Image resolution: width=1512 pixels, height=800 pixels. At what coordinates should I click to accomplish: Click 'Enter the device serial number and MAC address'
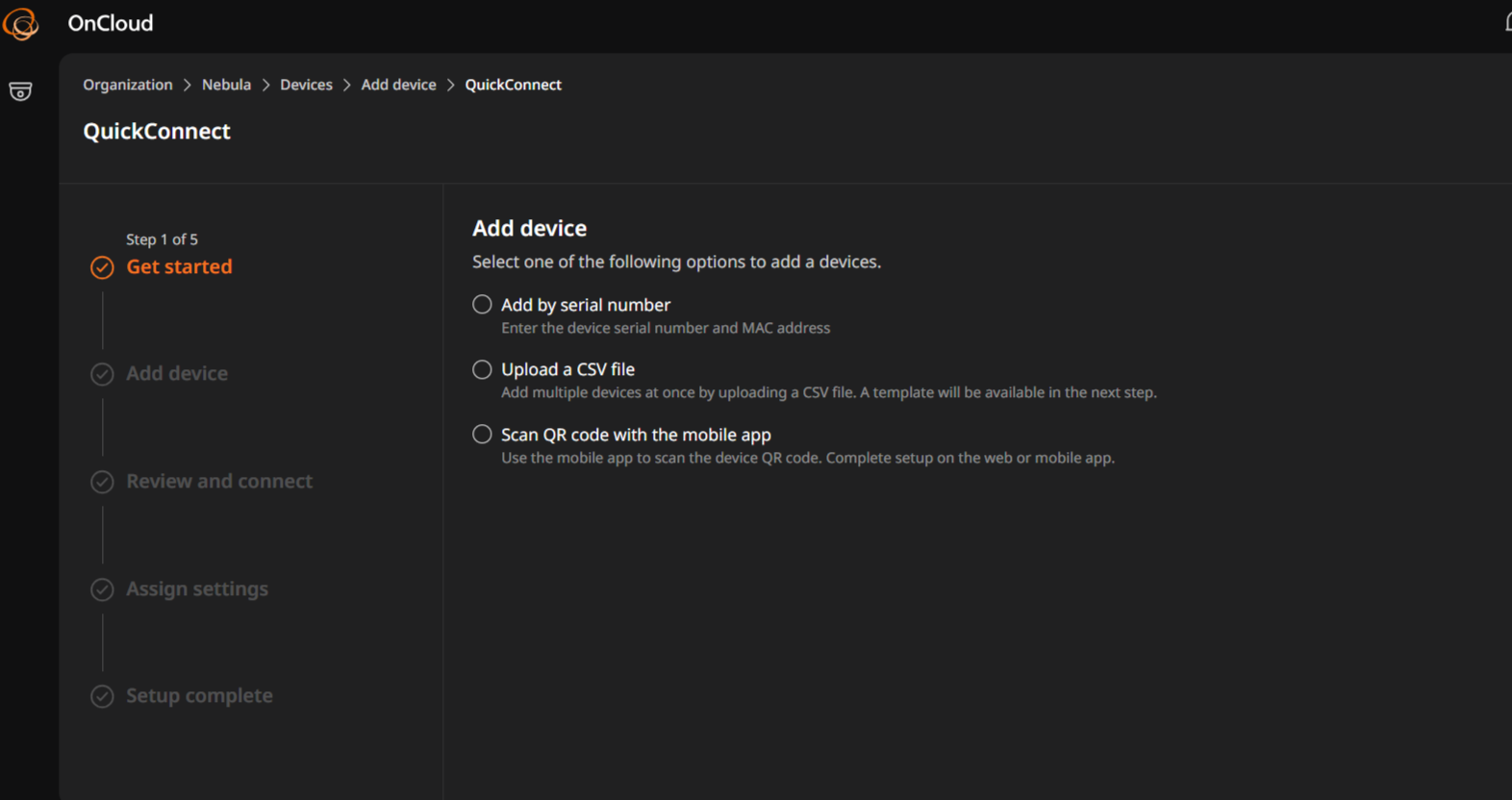coord(666,328)
